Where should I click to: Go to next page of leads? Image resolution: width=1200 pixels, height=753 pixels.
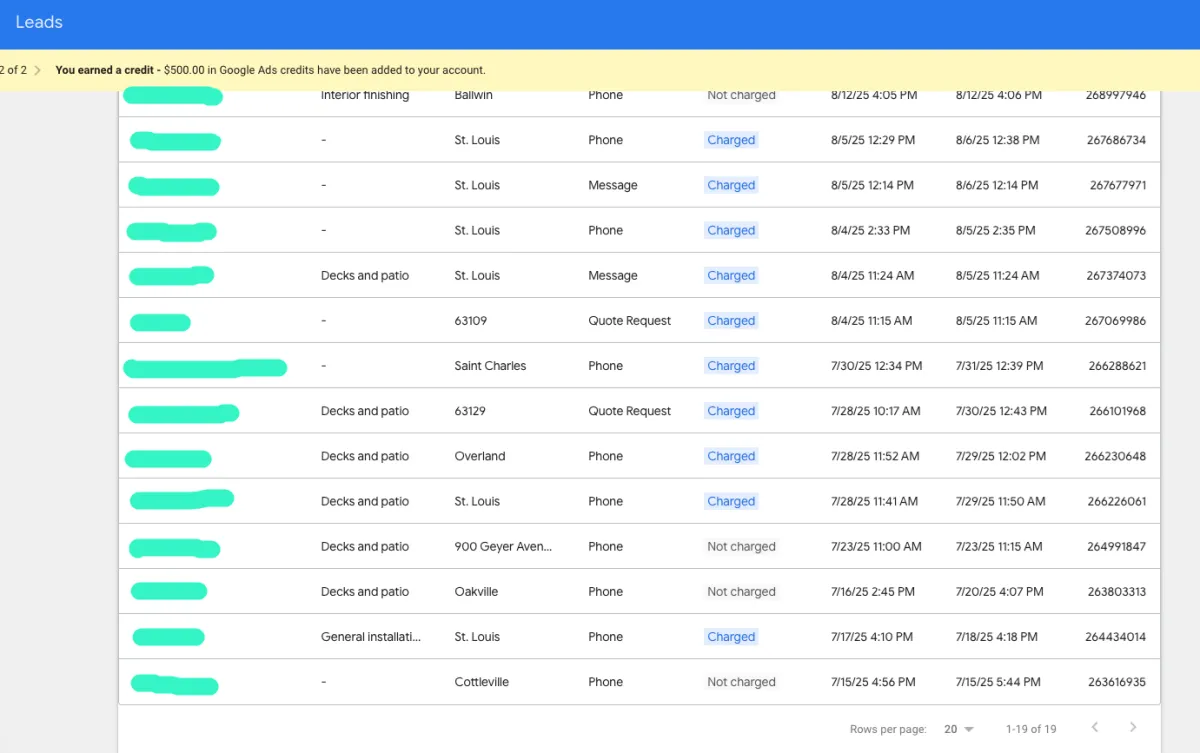point(1133,727)
